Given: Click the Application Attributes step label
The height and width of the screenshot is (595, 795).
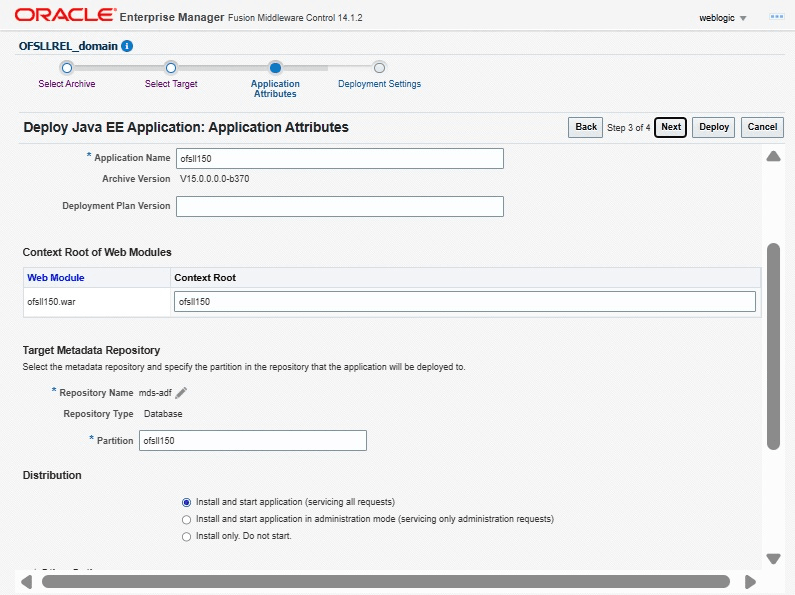Looking at the screenshot, I should pyautogui.click(x=275, y=89).
